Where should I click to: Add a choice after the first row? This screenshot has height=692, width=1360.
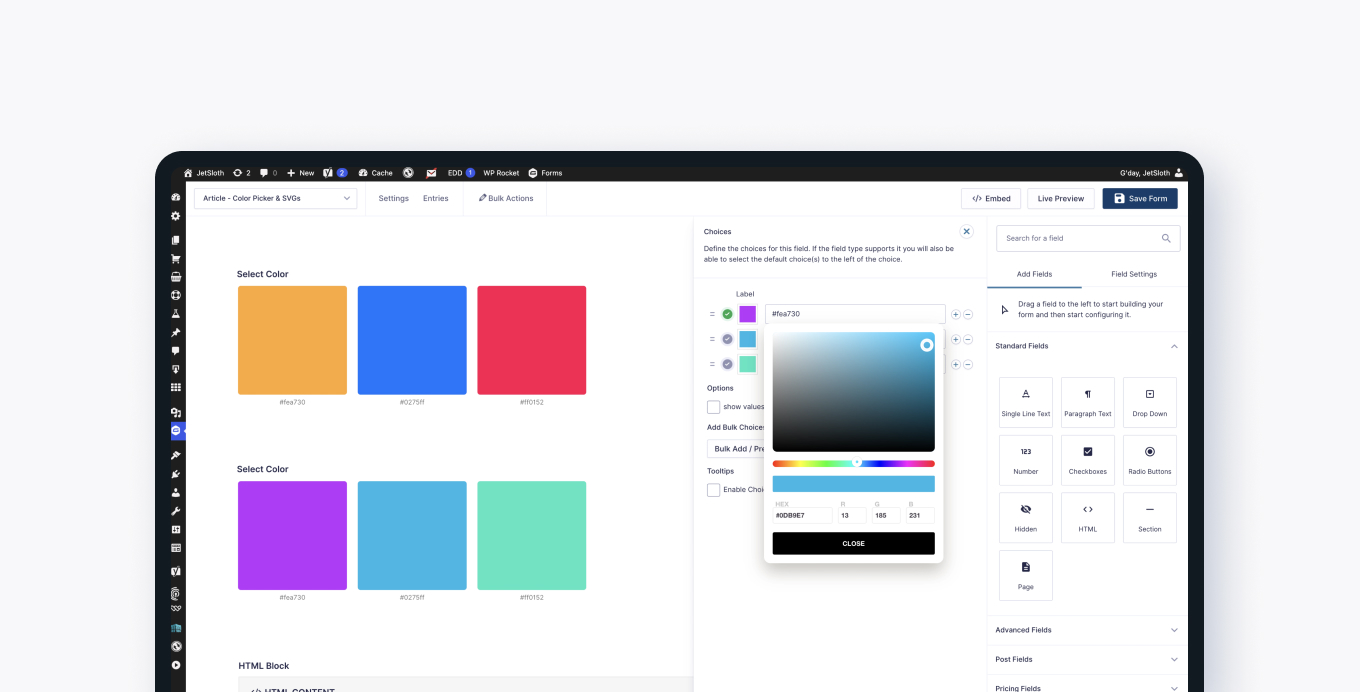coord(956,314)
